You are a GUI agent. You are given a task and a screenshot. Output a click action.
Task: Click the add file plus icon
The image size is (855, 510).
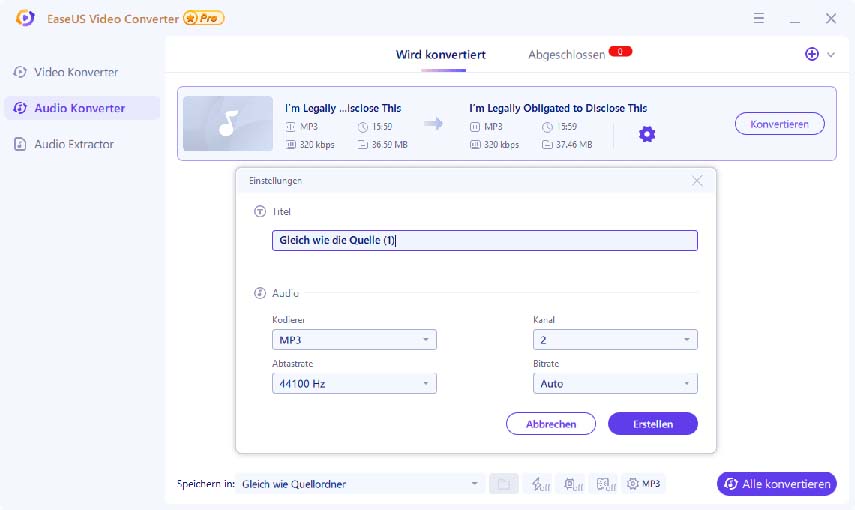812,54
